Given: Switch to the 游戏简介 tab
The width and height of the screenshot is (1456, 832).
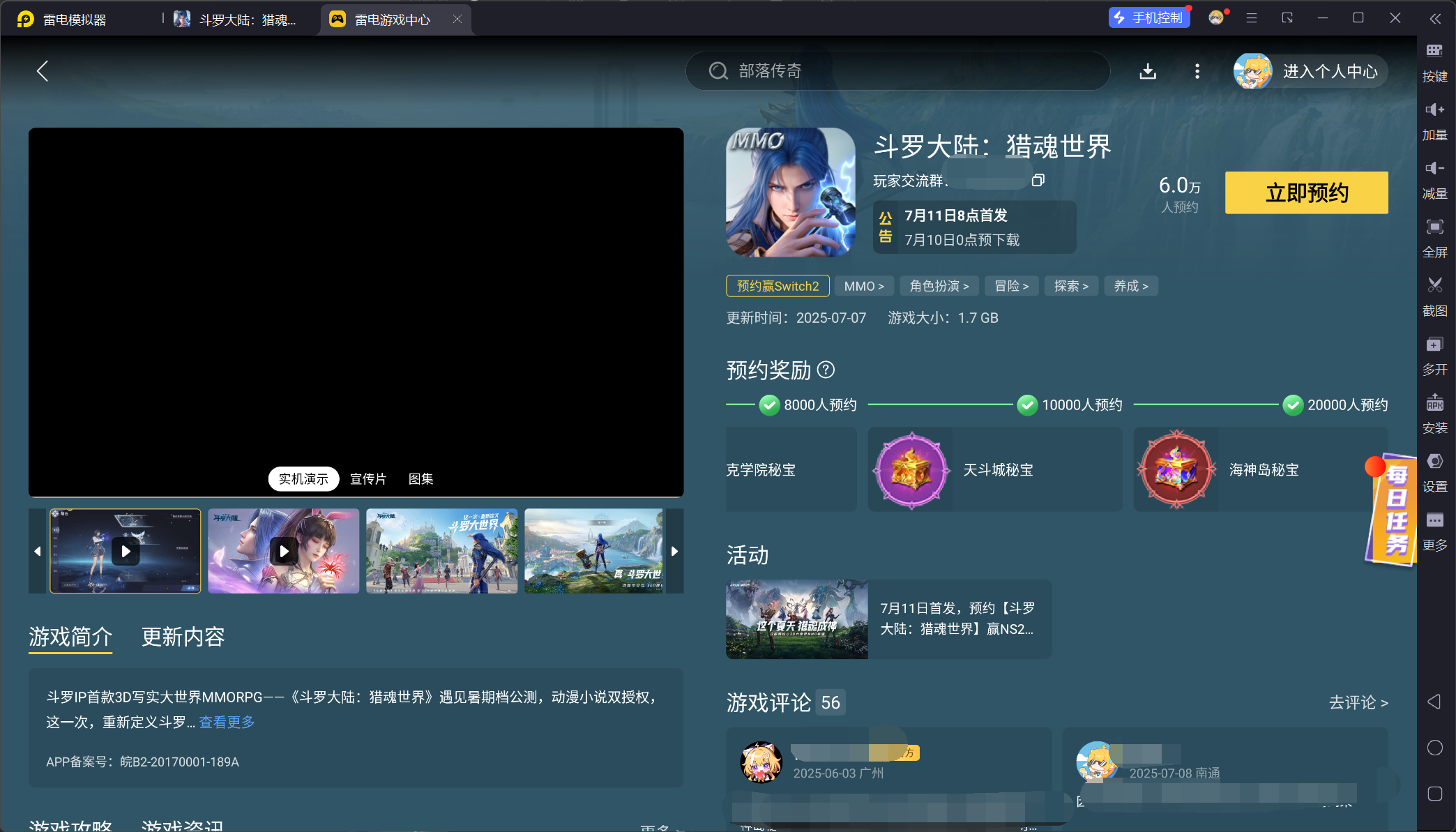Looking at the screenshot, I should click(70, 637).
